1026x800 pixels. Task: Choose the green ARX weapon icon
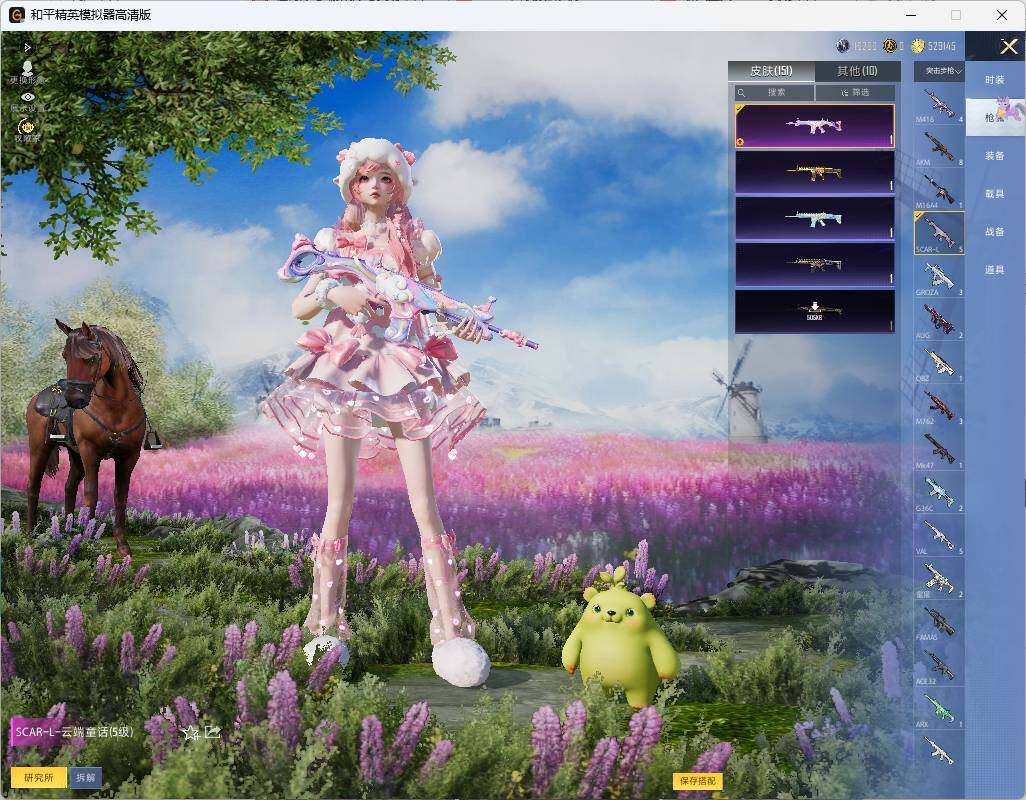pos(939,708)
